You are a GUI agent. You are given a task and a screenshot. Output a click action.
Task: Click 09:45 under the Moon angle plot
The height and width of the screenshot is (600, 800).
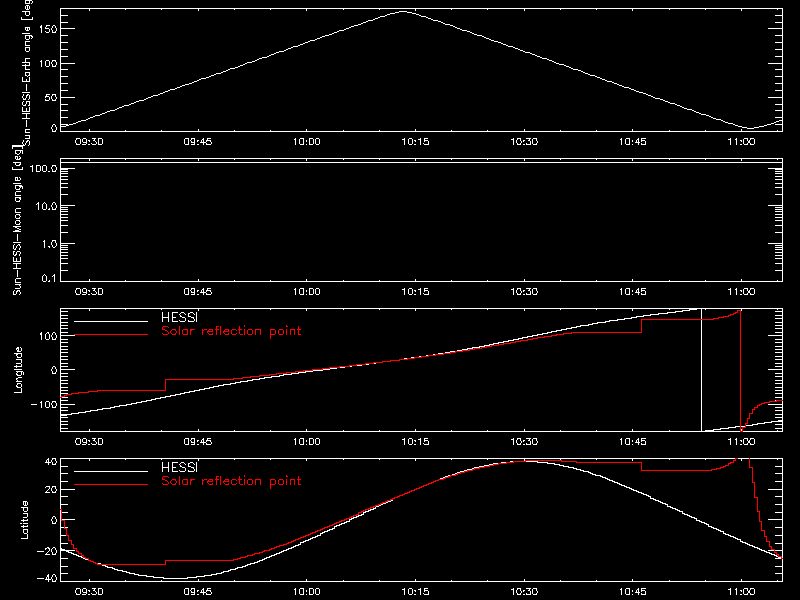(198, 292)
